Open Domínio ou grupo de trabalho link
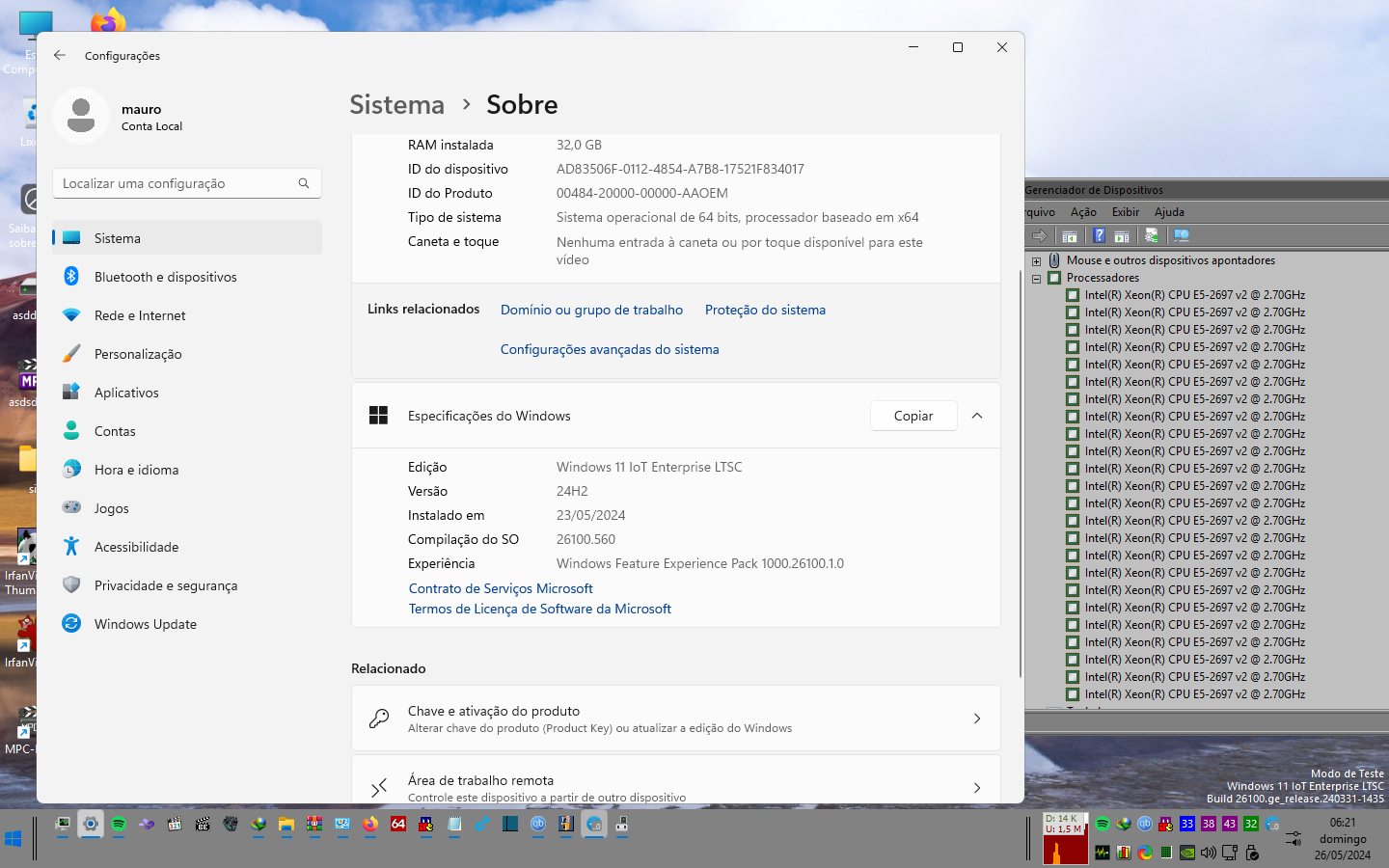1389x868 pixels. coord(591,310)
